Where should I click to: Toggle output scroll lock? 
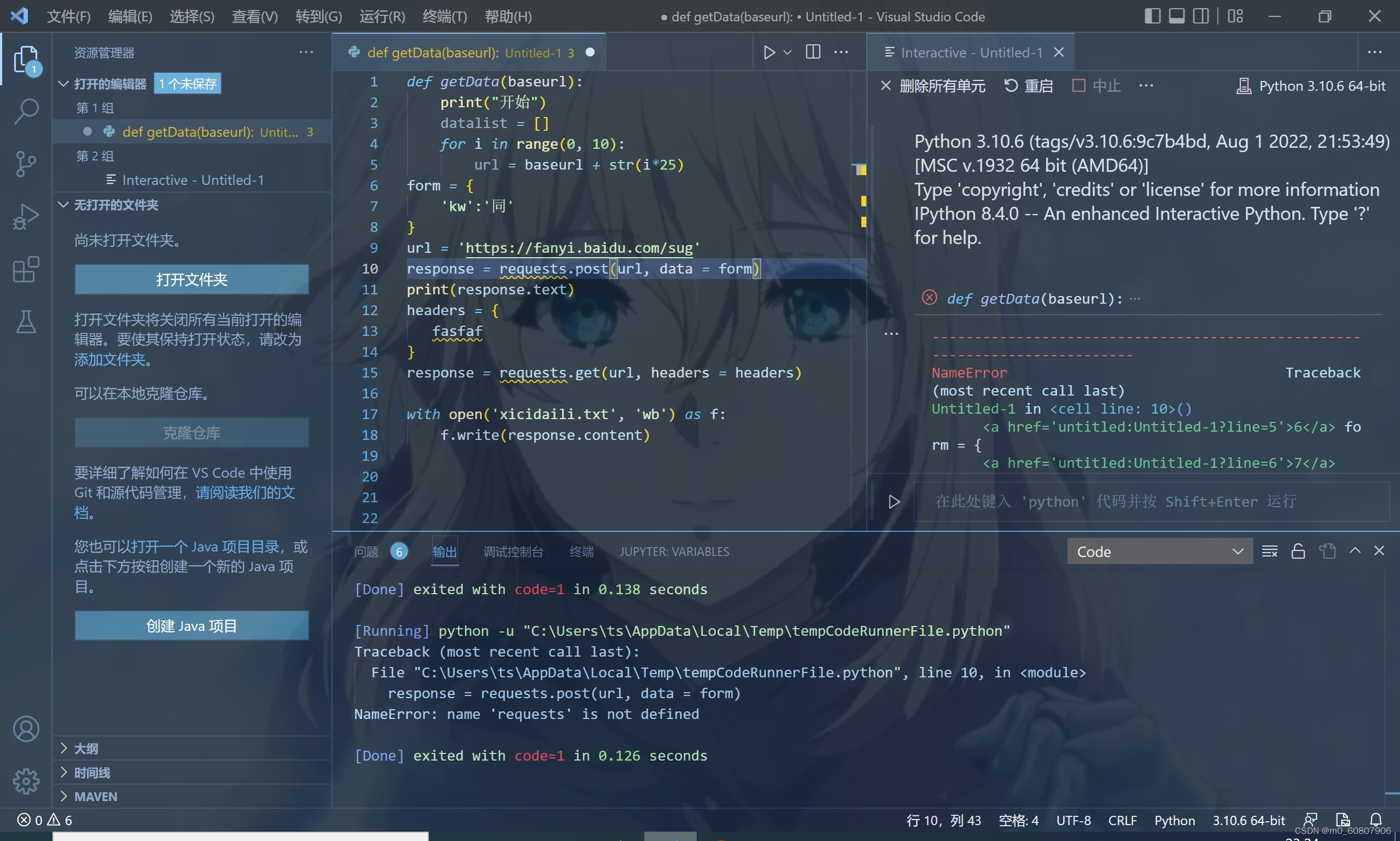pyautogui.click(x=1298, y=551)
